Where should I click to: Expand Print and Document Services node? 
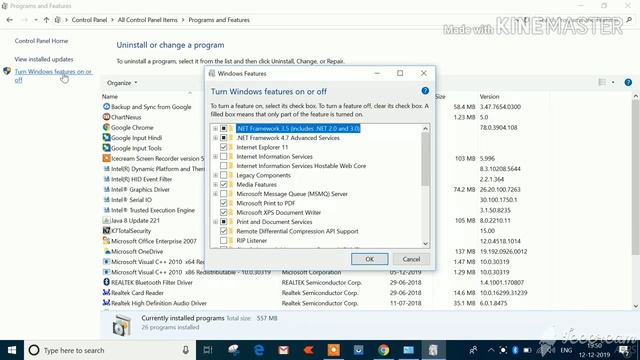pyautogui.click(x=215, y=222)
